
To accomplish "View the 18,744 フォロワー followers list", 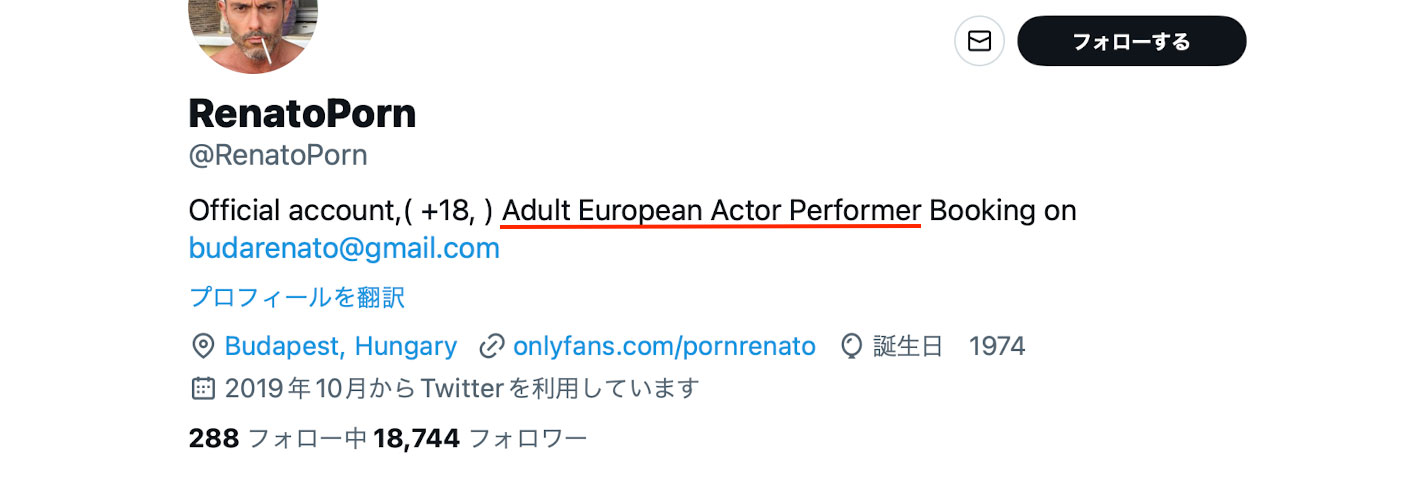I will click(480, 438).
